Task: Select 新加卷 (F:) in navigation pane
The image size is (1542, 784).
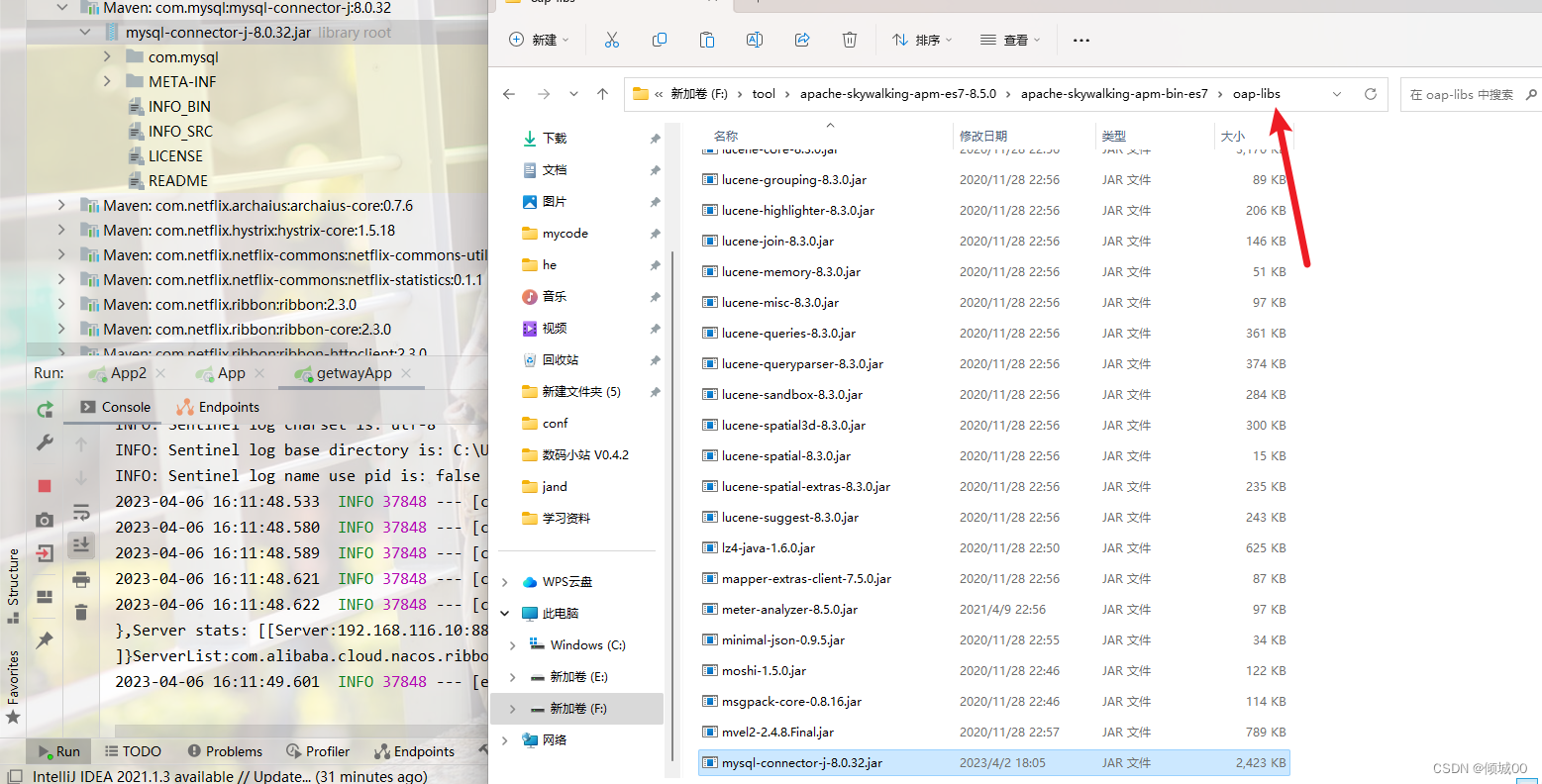Action: pos(578,709)
